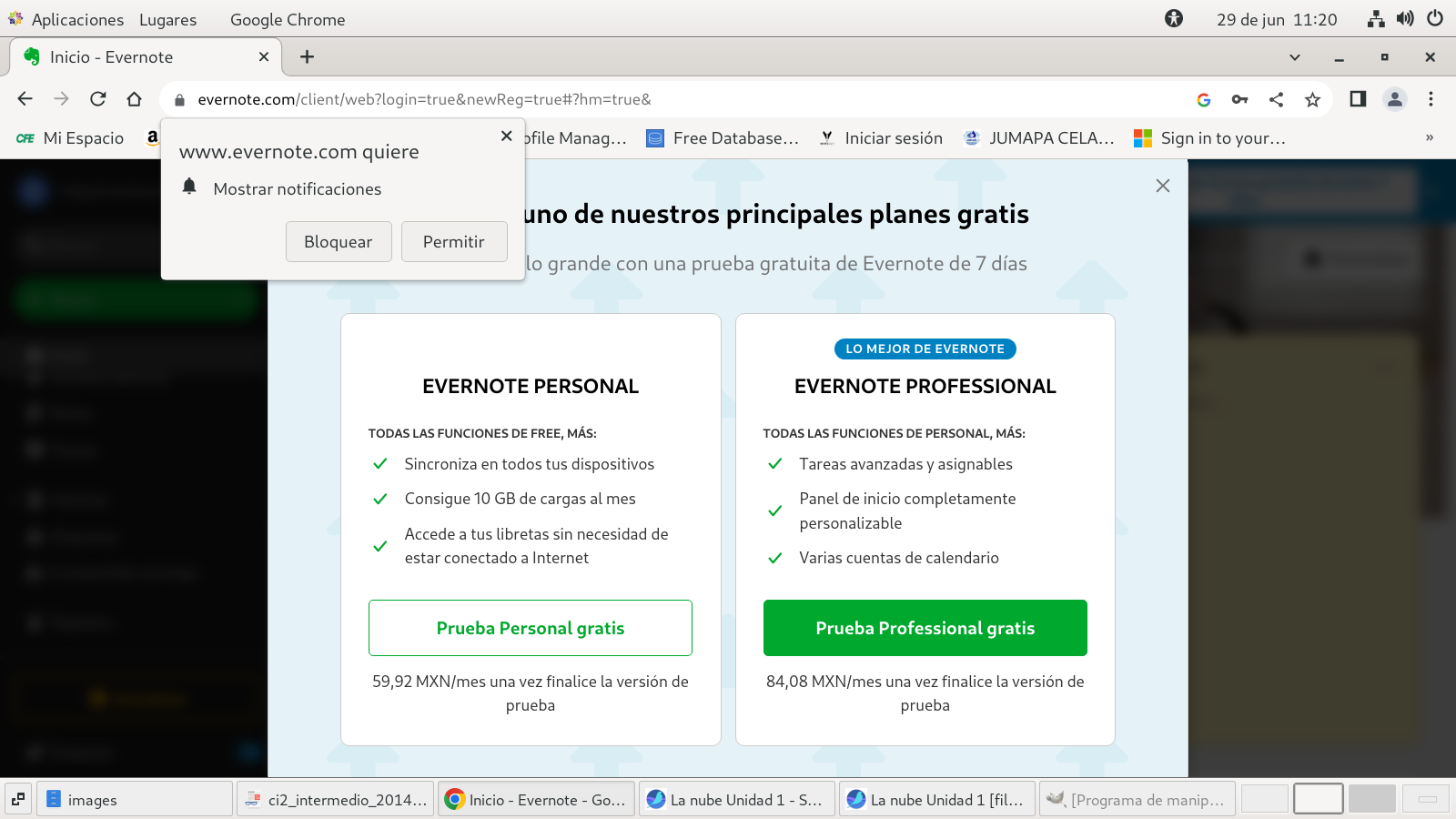Allow notifications with Permitir
This screenshot has width=1456, height=819.
[x=453, y=242]
